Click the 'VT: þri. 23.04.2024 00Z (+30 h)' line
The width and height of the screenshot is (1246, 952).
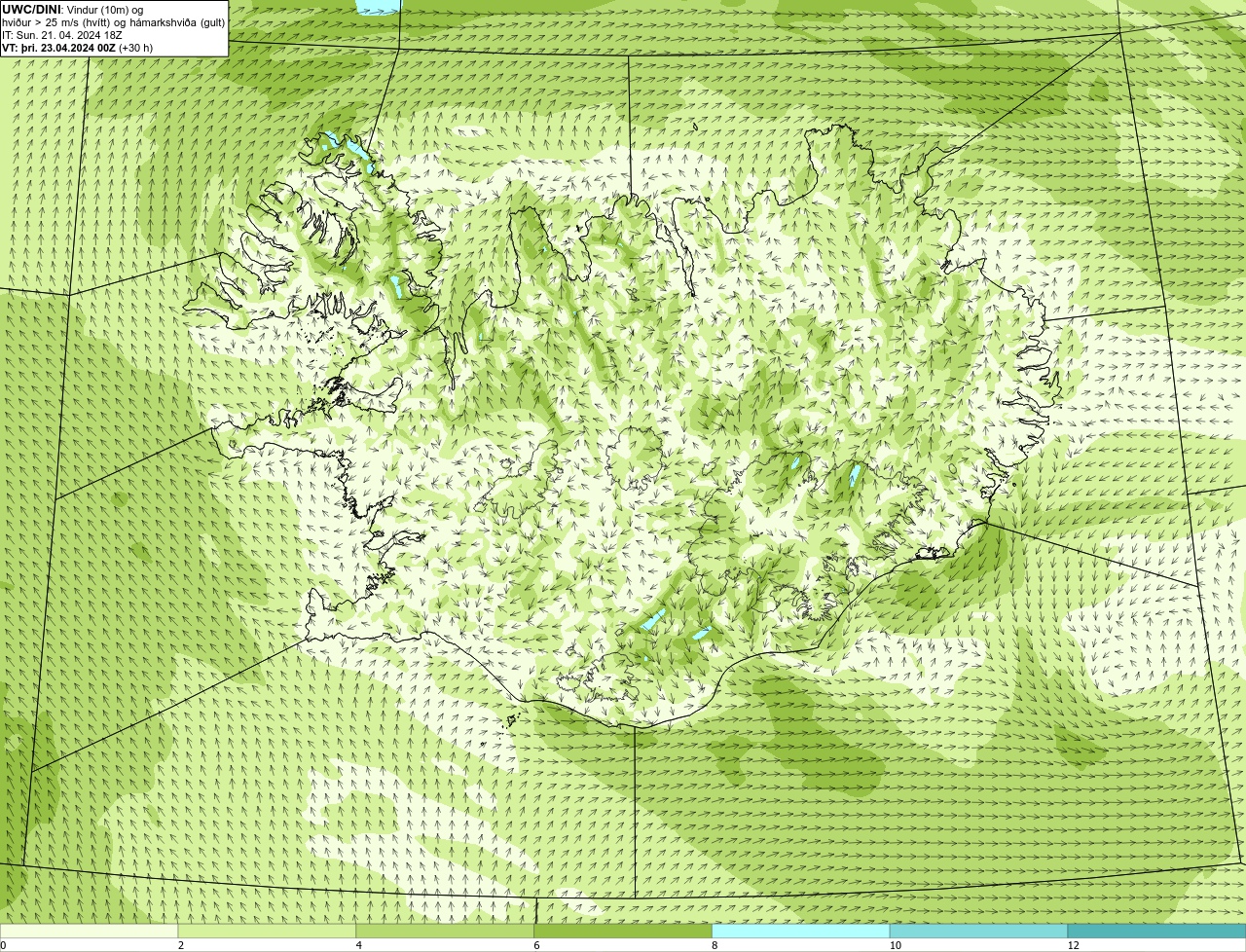tap(78, 48)
